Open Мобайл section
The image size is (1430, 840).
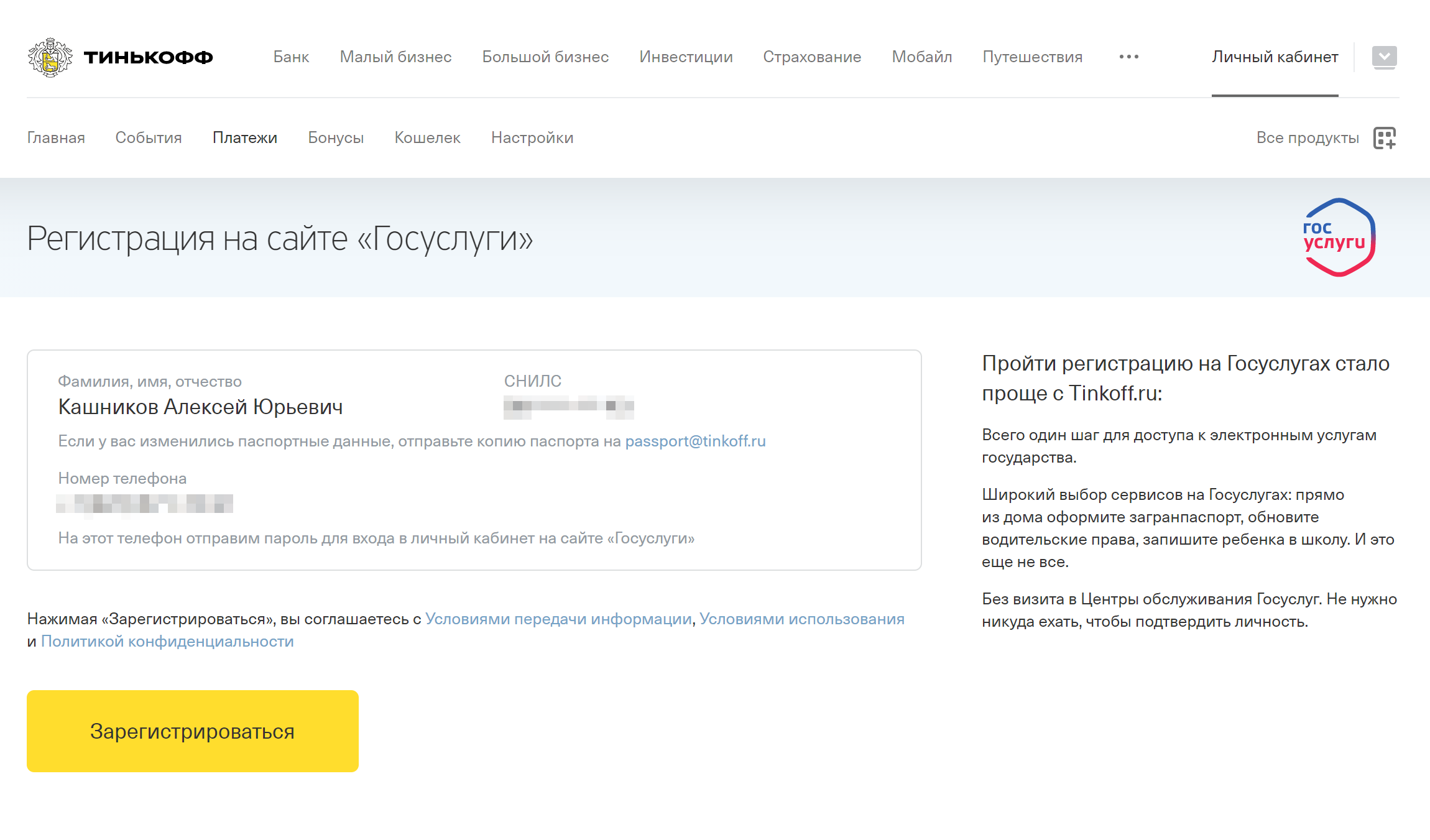pyautogui.click(x=922, y=57)
